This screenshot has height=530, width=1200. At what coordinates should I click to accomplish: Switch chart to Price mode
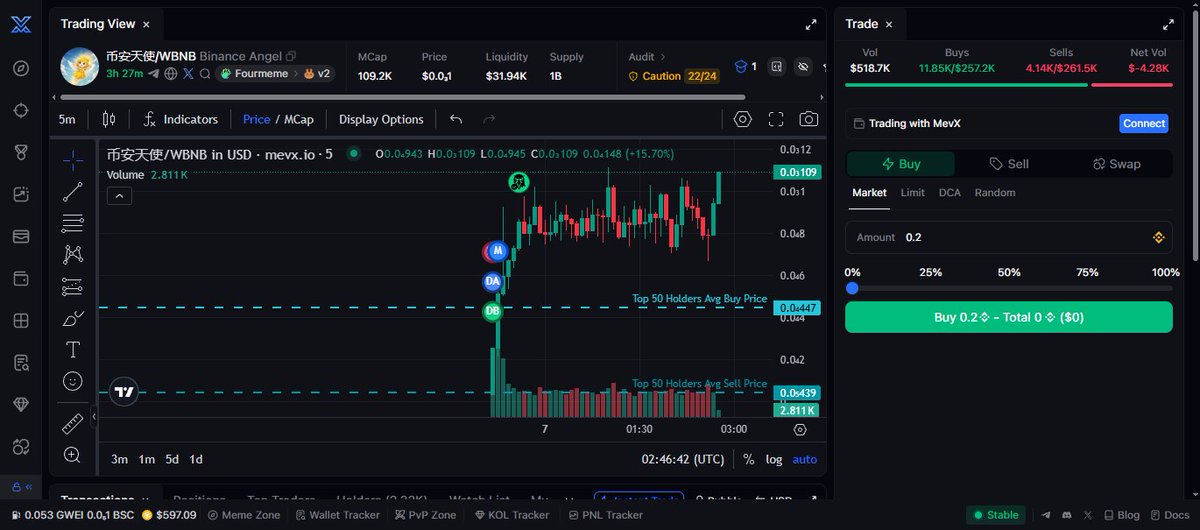tap(256, 119)
